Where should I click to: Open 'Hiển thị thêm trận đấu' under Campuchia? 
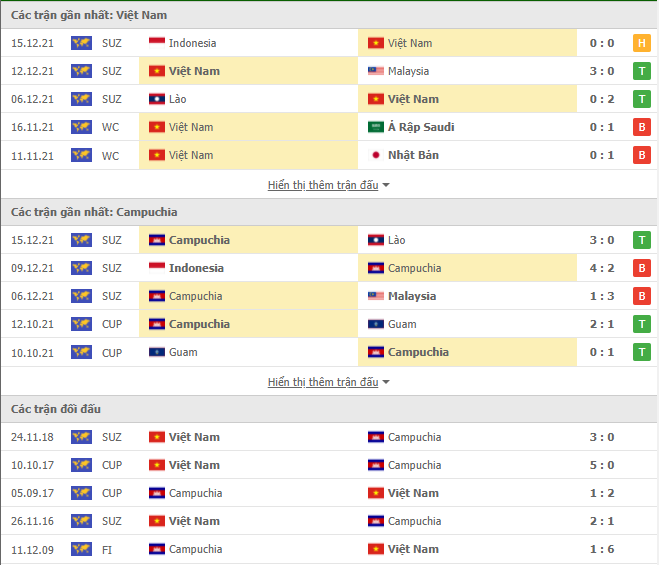(323, 382)
